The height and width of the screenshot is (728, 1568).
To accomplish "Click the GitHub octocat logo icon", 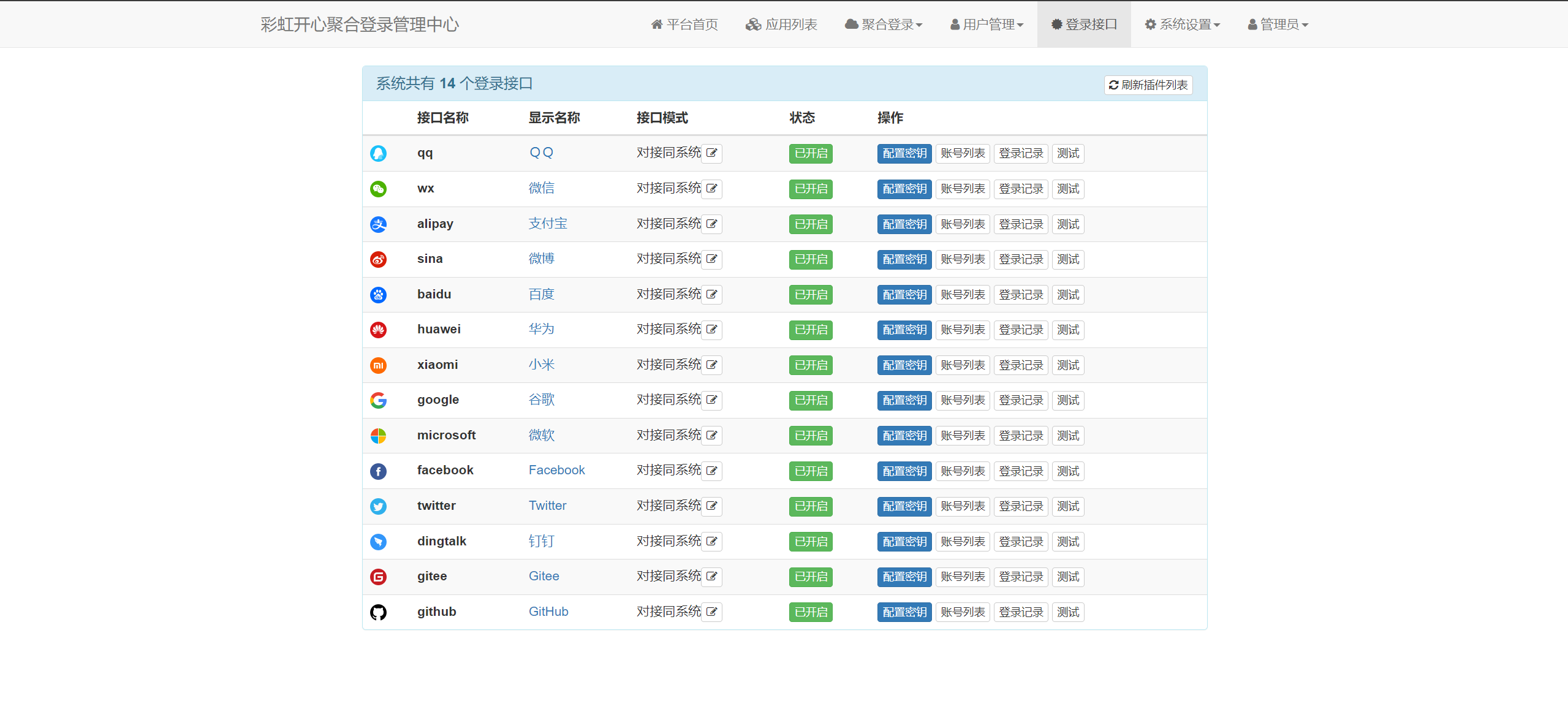I will 378,612.
